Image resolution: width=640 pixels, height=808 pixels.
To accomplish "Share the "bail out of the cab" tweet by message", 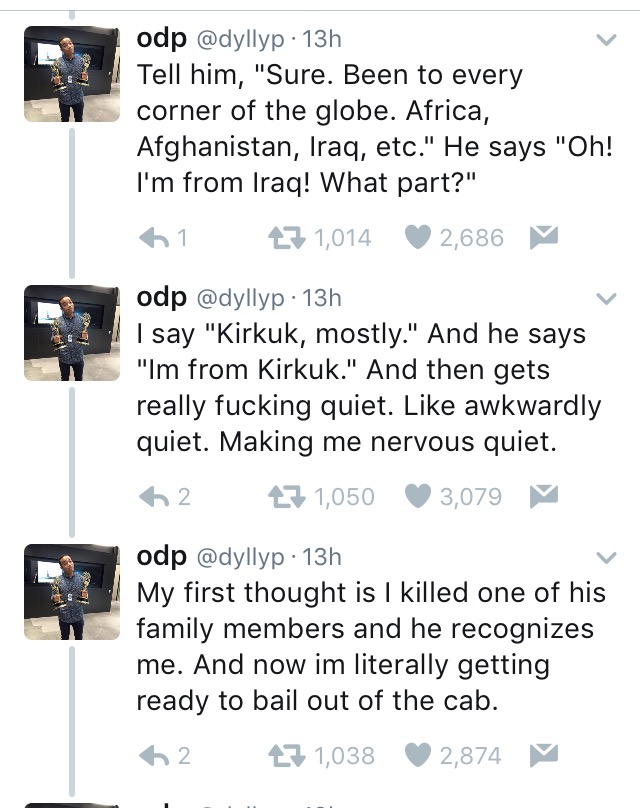I will [x=542, y=755].
